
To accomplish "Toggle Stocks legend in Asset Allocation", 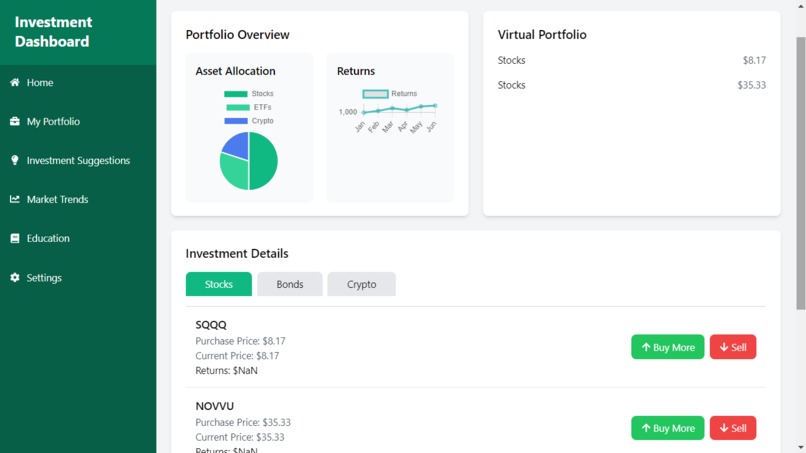I will tap(249, 94).
